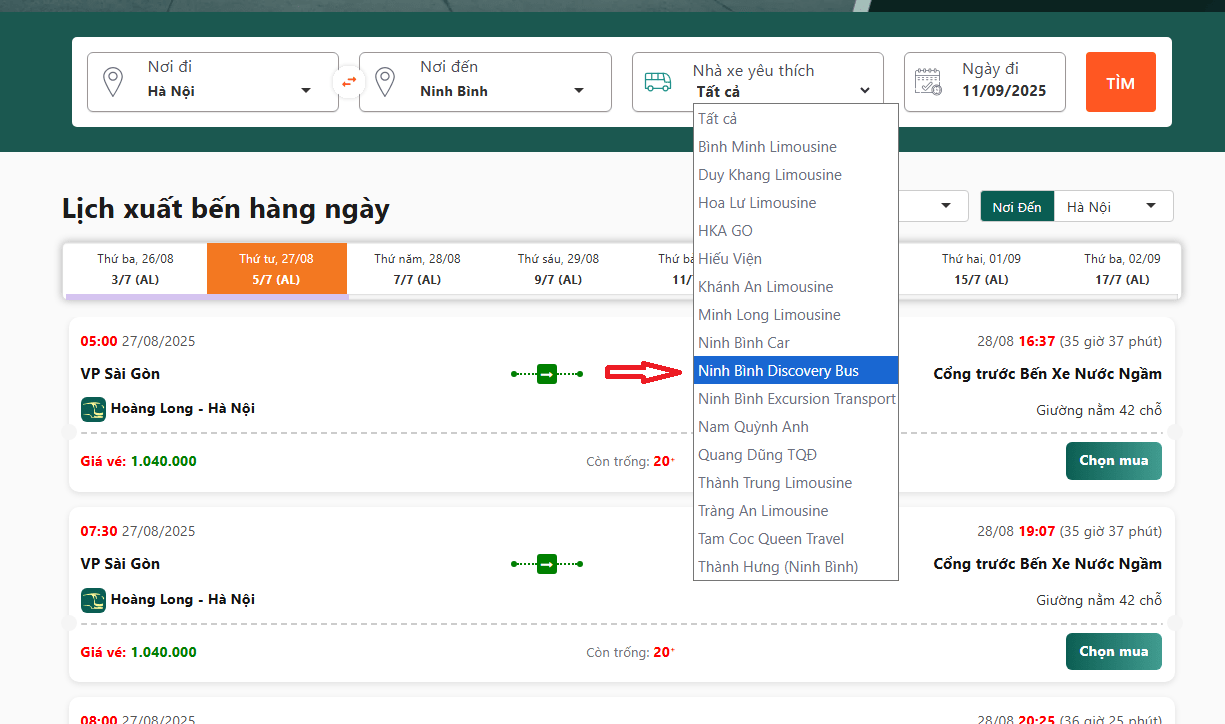This screenshot has height=724, width=1225.
Task: Click Chọn mua for the 05:00 trip
Action: [1113, 461]
